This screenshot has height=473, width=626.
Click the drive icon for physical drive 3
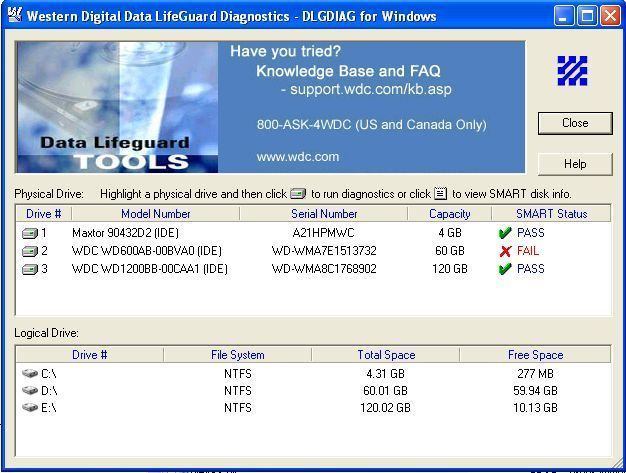[x=30, y=269]
